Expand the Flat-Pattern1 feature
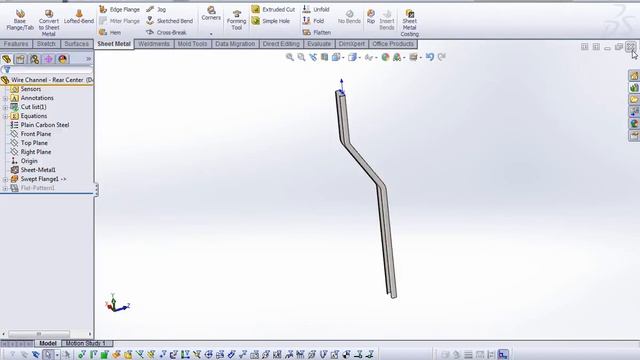Viewport: 640px width, 360px height. (x=5, y=188)
